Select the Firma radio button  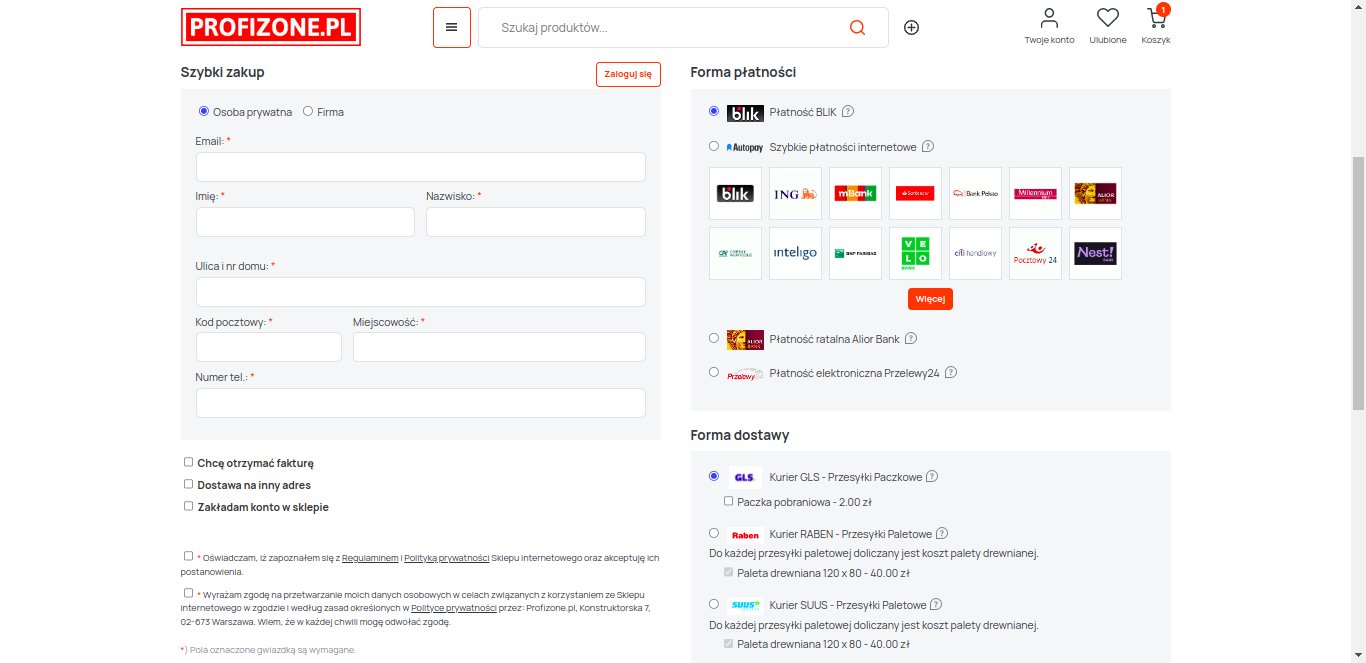pos(308,112)
